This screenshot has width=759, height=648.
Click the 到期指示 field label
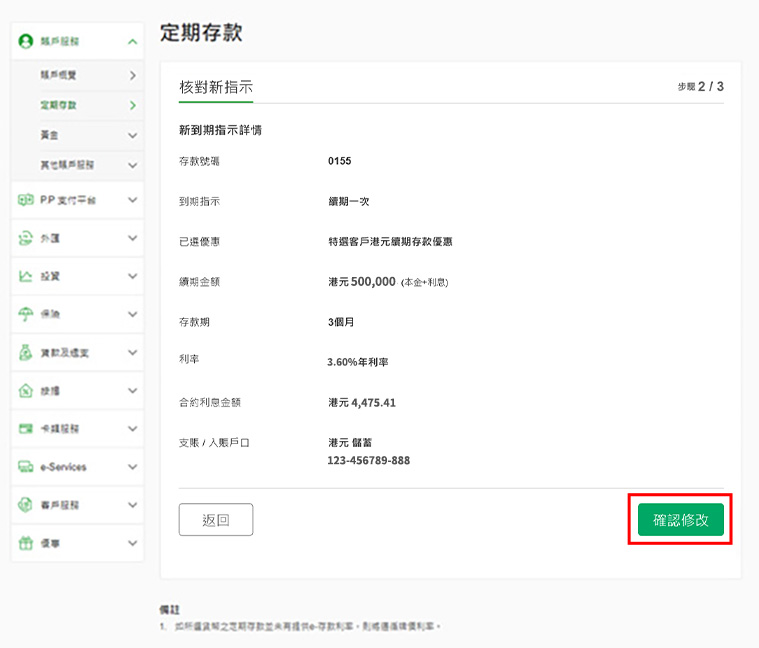(x=199, y=201)
